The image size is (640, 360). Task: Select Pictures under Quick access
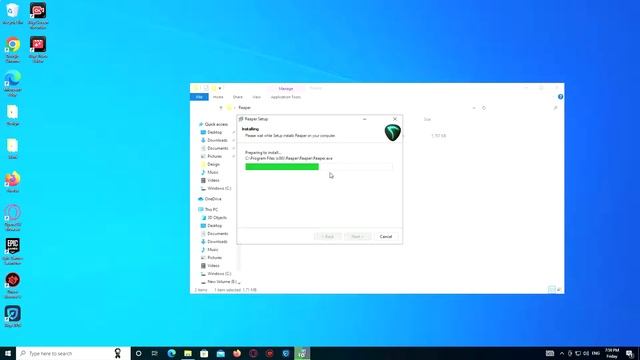(x=211, y=156)
